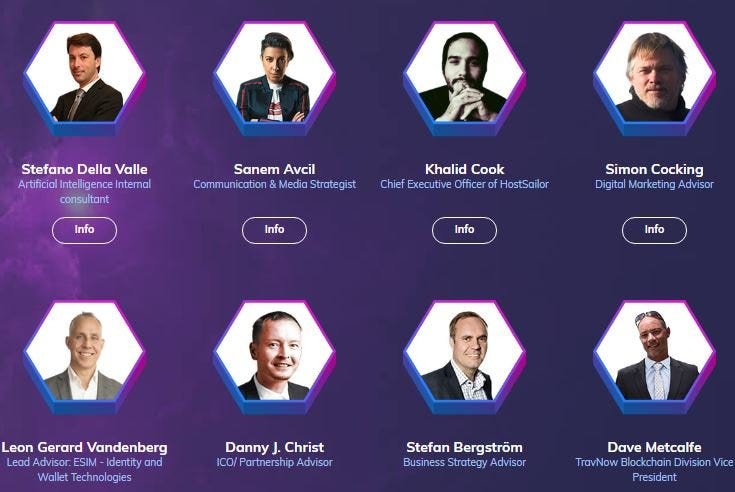
Task: Click the Communication & Media Strategist subtitle
Action: click(x=274, y=184)
